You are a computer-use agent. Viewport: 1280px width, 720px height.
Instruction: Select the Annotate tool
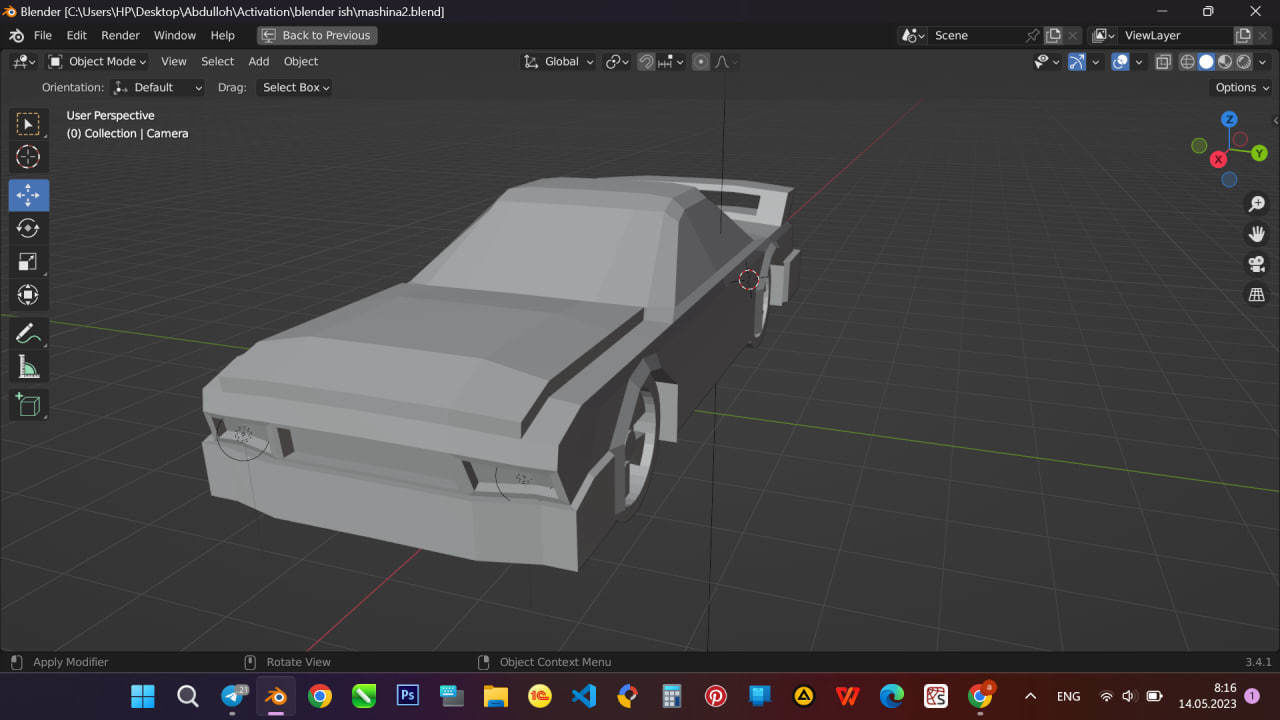click(x=28, y=333)
